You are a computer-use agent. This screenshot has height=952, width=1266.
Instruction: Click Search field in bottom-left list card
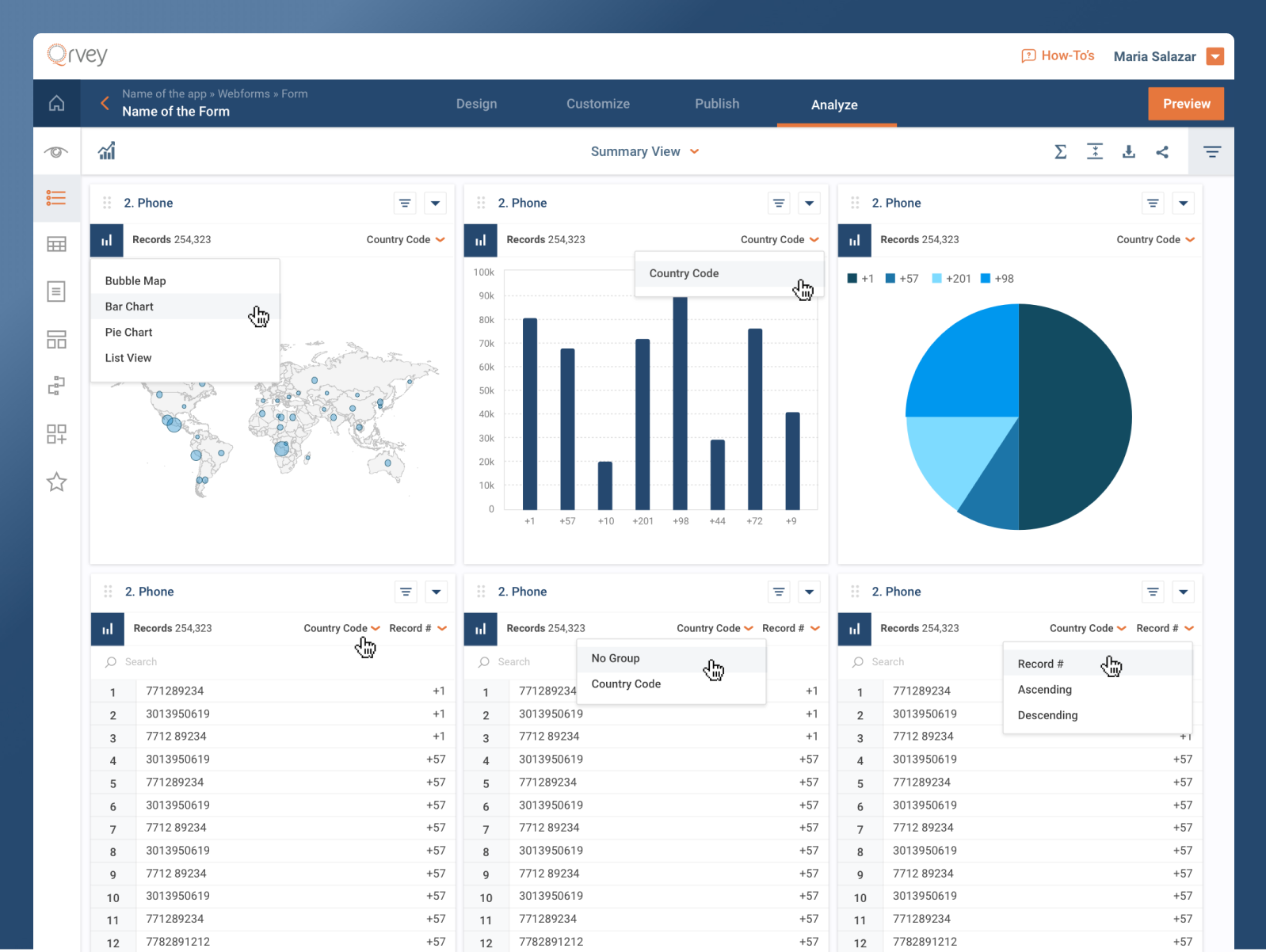pyautogui.click(x=273, y=662)
